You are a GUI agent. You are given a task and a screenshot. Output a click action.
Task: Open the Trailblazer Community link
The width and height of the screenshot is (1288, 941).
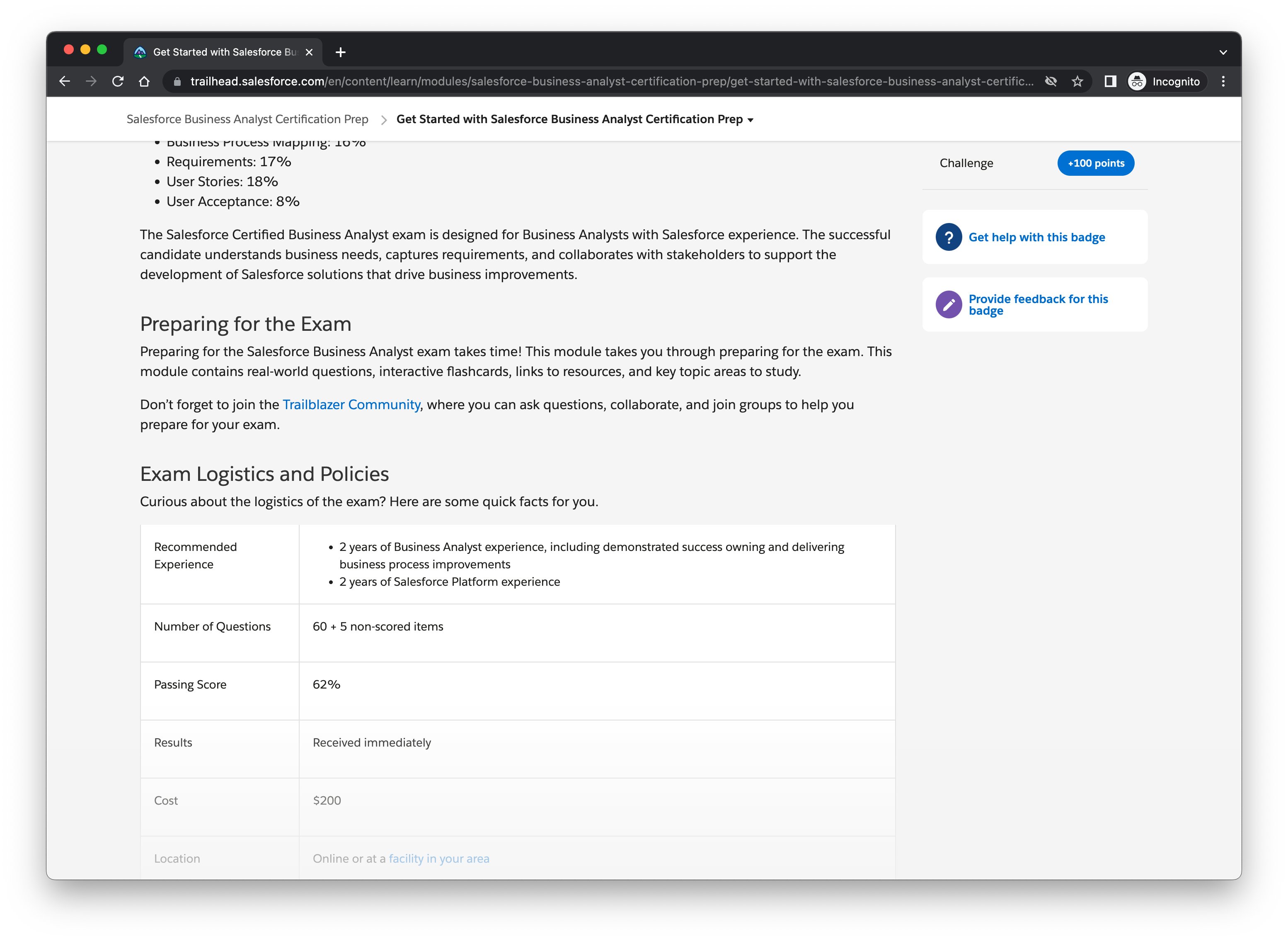click(x=351, y=405)
